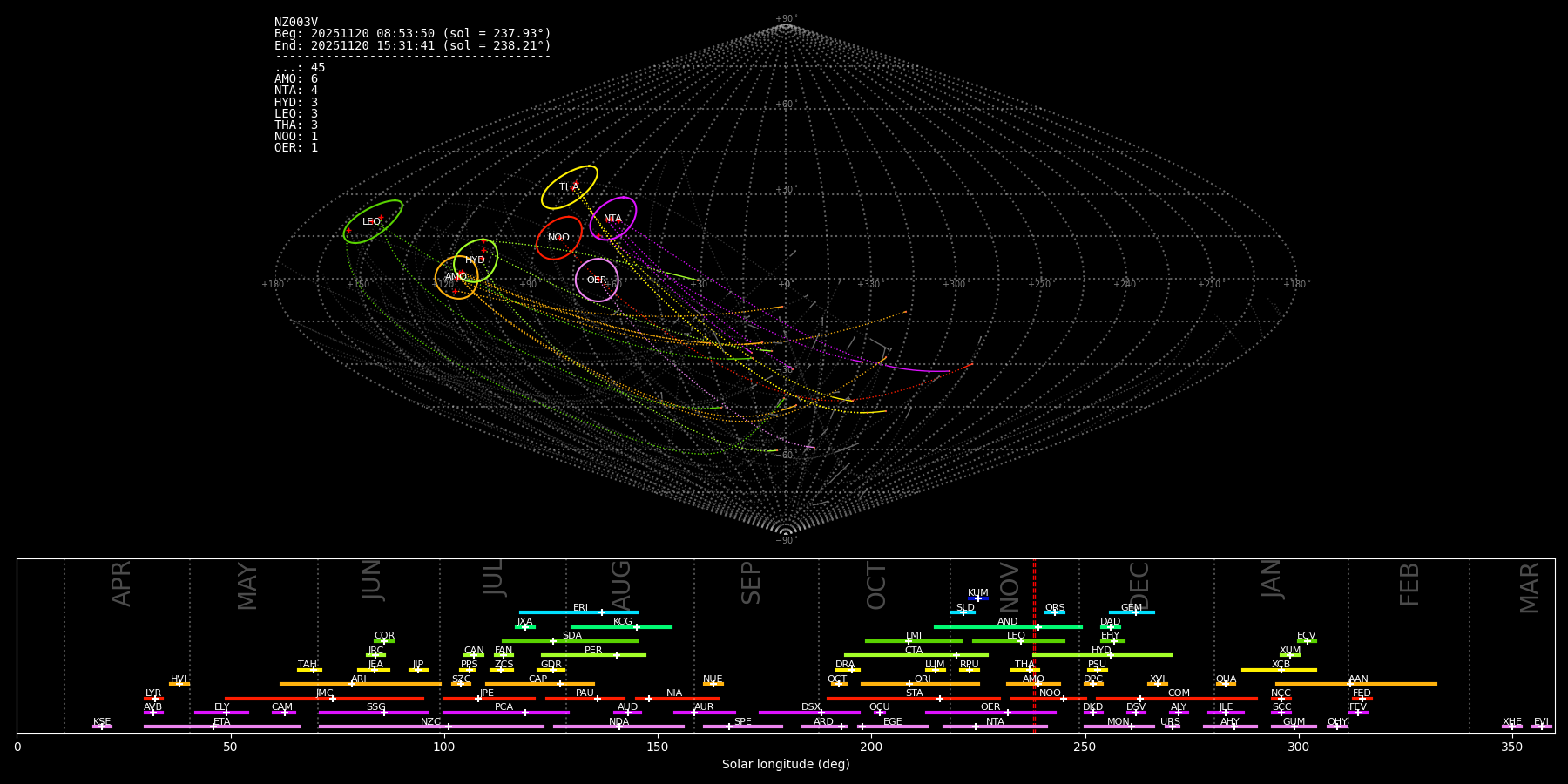Click the STA shower label in timeline

[915, 693]
